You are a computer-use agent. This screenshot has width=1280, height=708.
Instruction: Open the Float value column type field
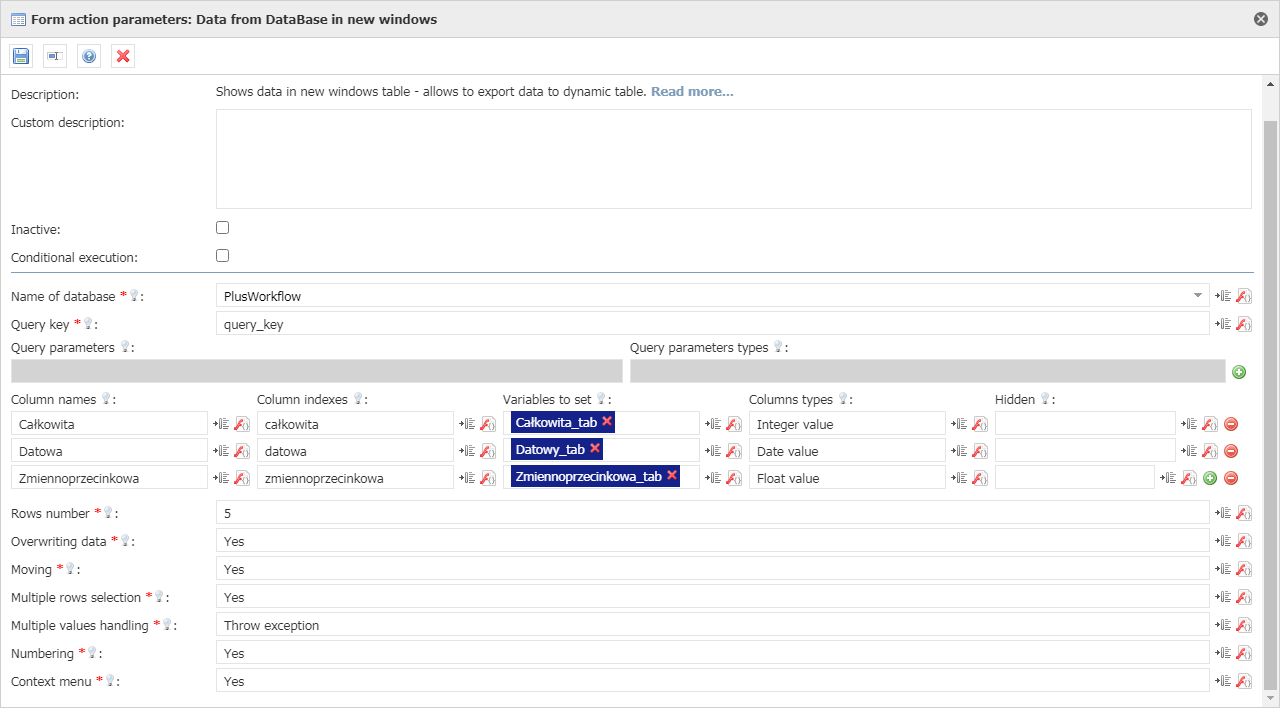[847, 478]
